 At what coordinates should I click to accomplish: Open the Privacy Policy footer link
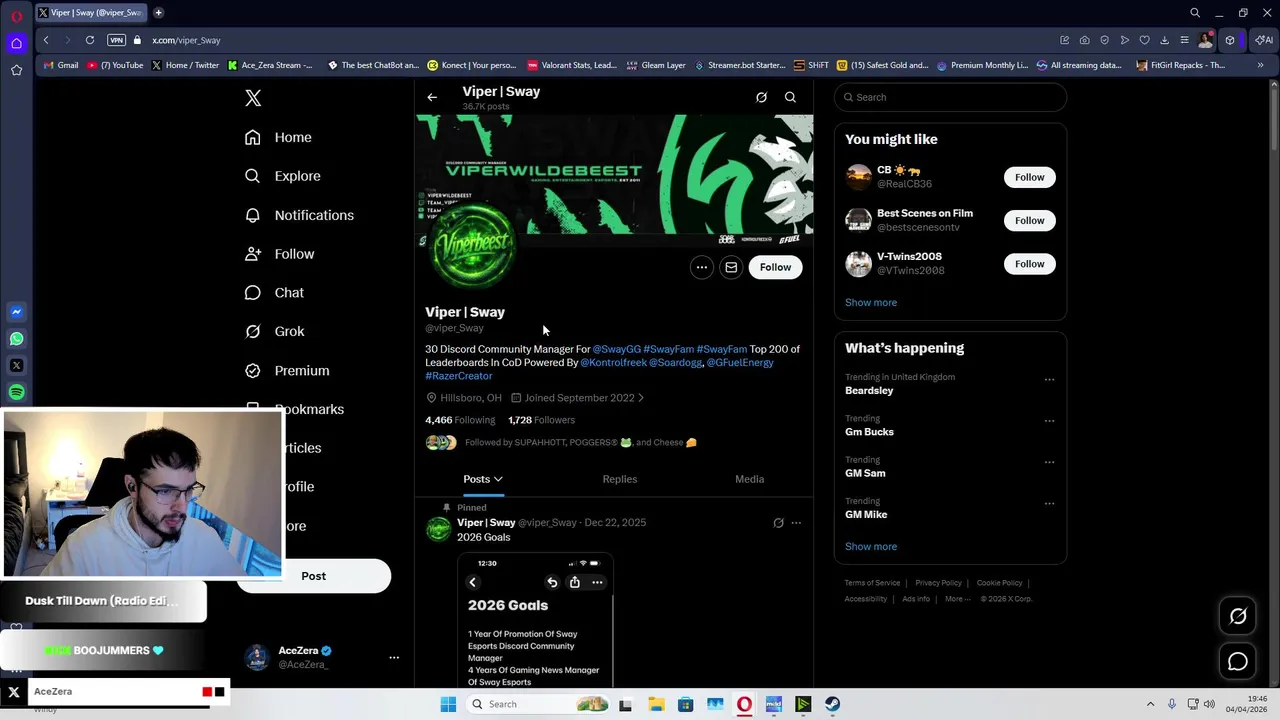pos(938,583)
